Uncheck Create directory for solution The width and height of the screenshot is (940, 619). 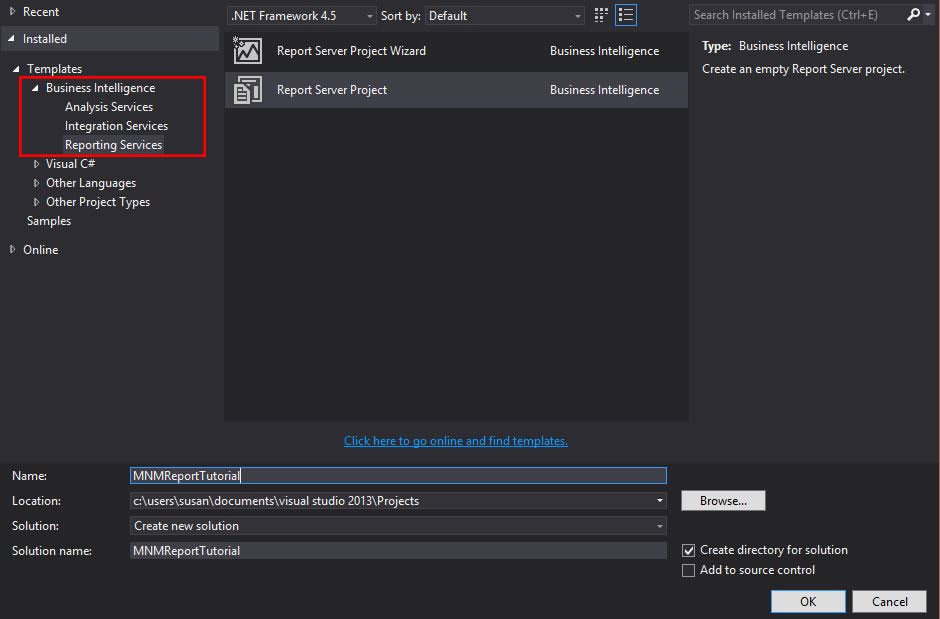[x=688, y=549]
